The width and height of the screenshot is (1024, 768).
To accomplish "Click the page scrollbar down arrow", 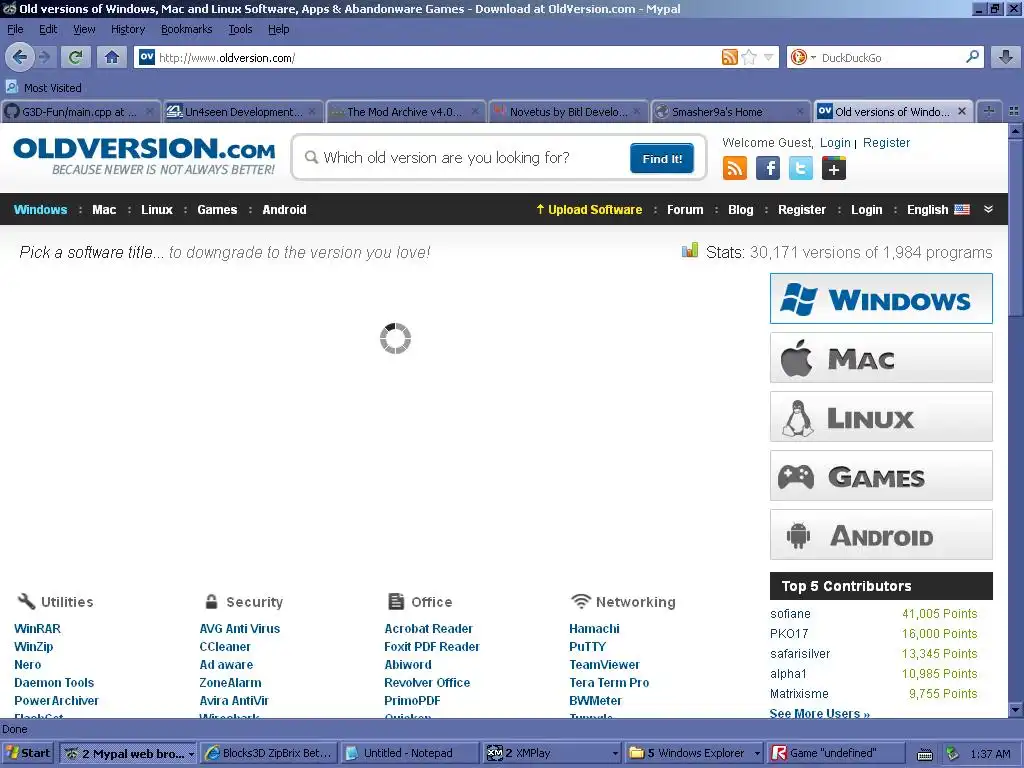I will [1016, 710].
